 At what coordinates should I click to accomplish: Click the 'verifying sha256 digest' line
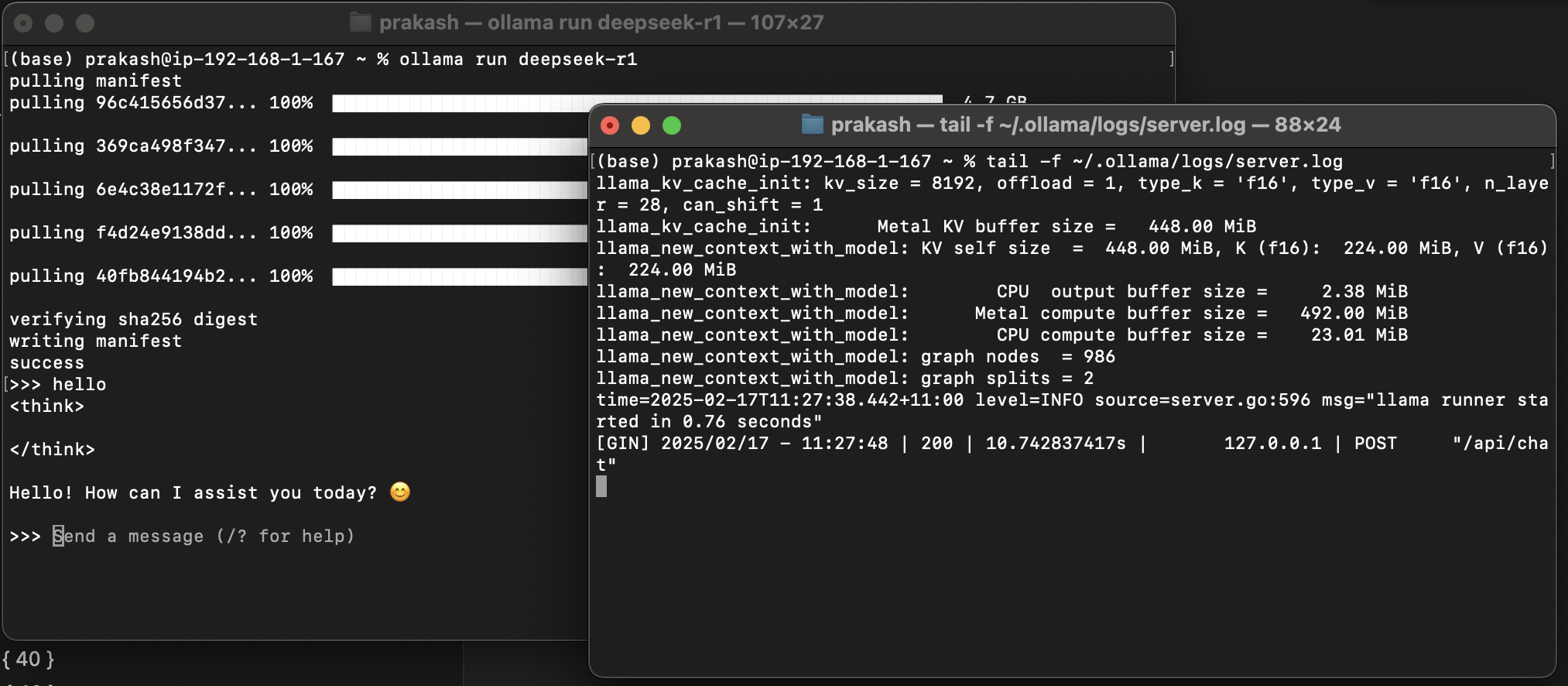[x=134, y=320]
